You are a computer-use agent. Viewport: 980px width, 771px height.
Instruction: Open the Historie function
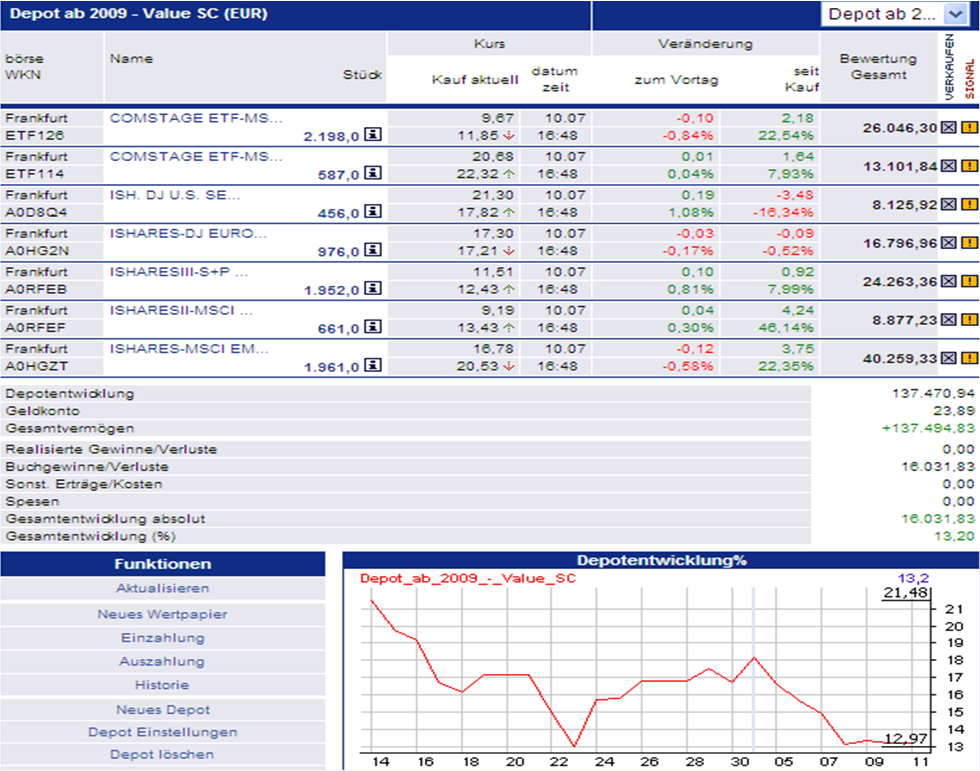tap(163, 686)
